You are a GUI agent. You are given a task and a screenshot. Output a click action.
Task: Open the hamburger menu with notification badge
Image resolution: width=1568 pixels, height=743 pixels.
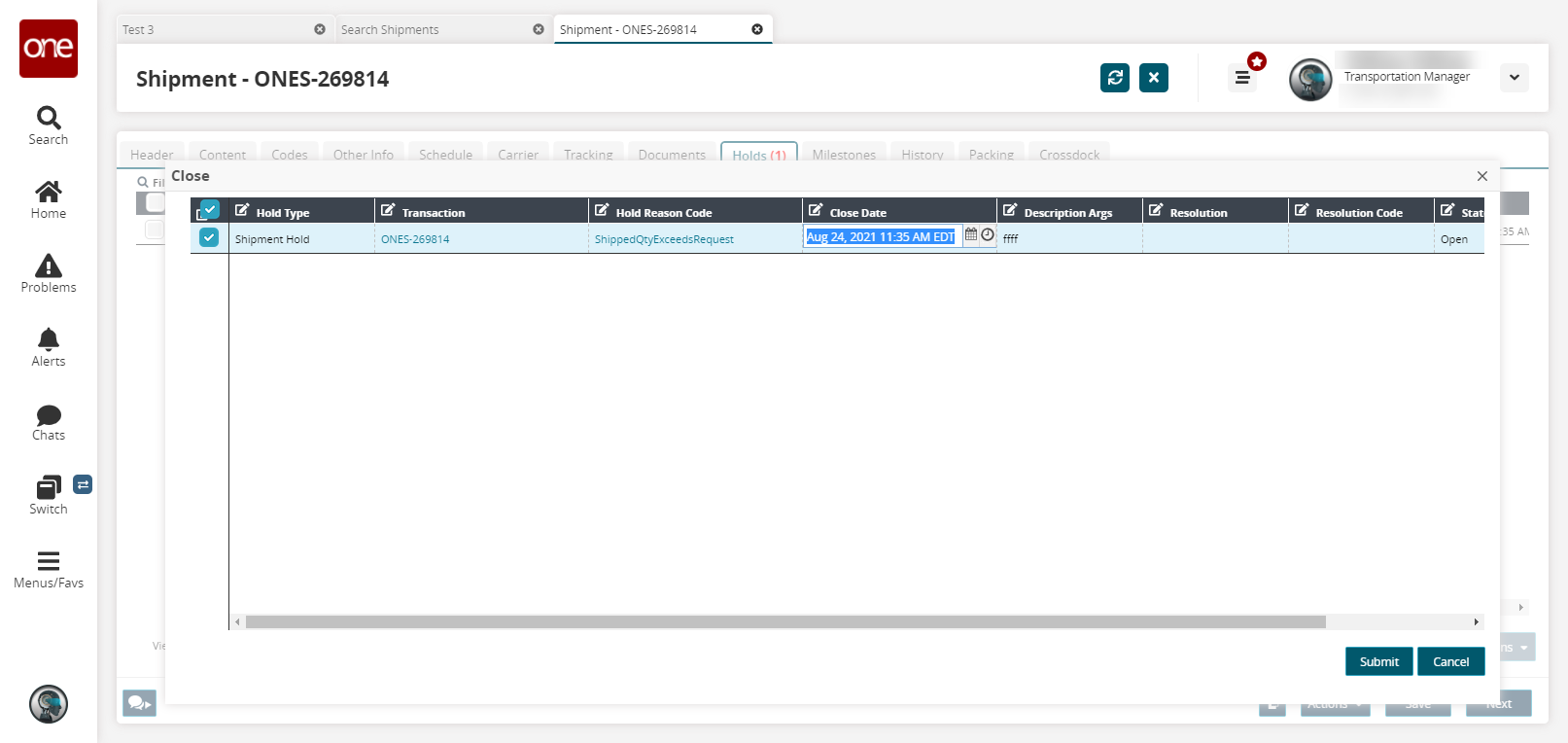1242,77
